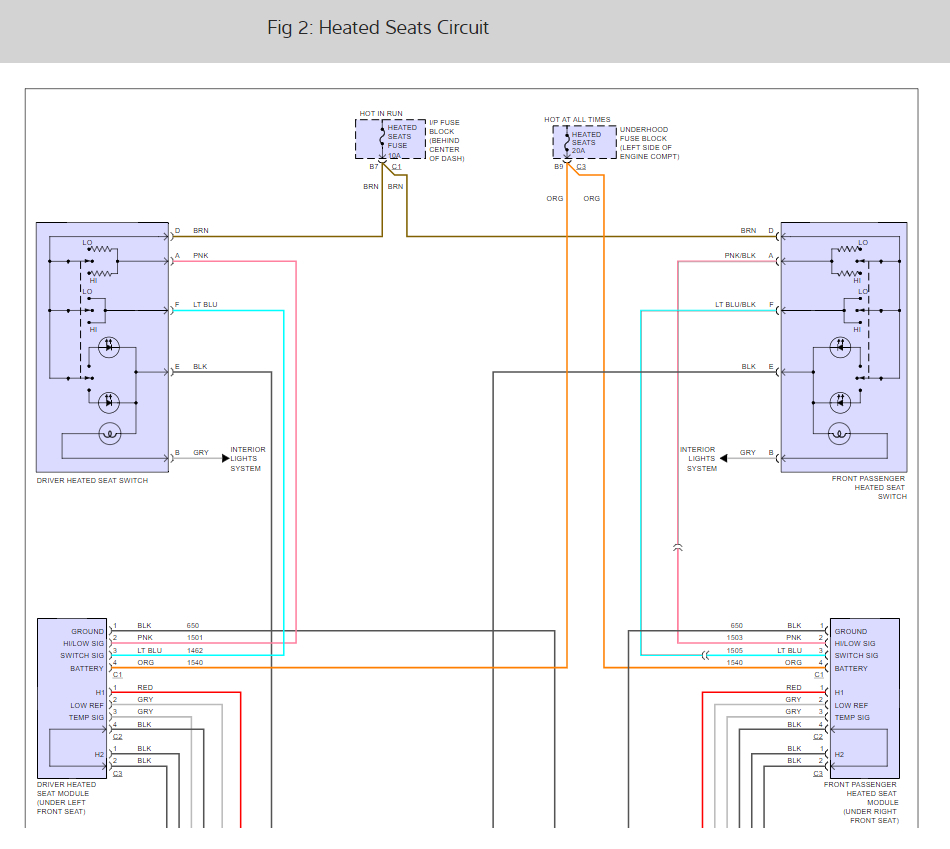Click the HOT AT ALL TIMES label

click(577, 120)
